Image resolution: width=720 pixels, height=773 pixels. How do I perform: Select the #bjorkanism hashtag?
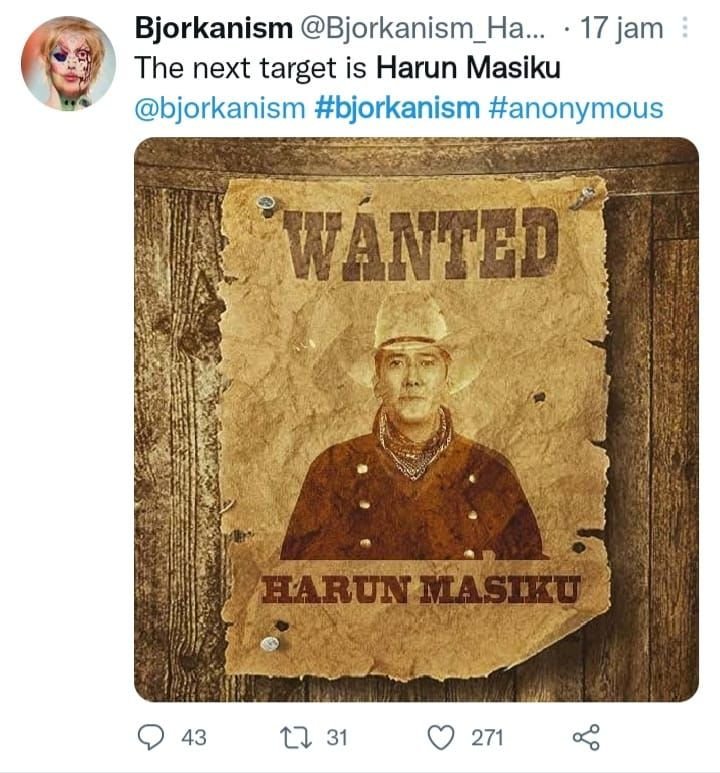coord(397,108)
